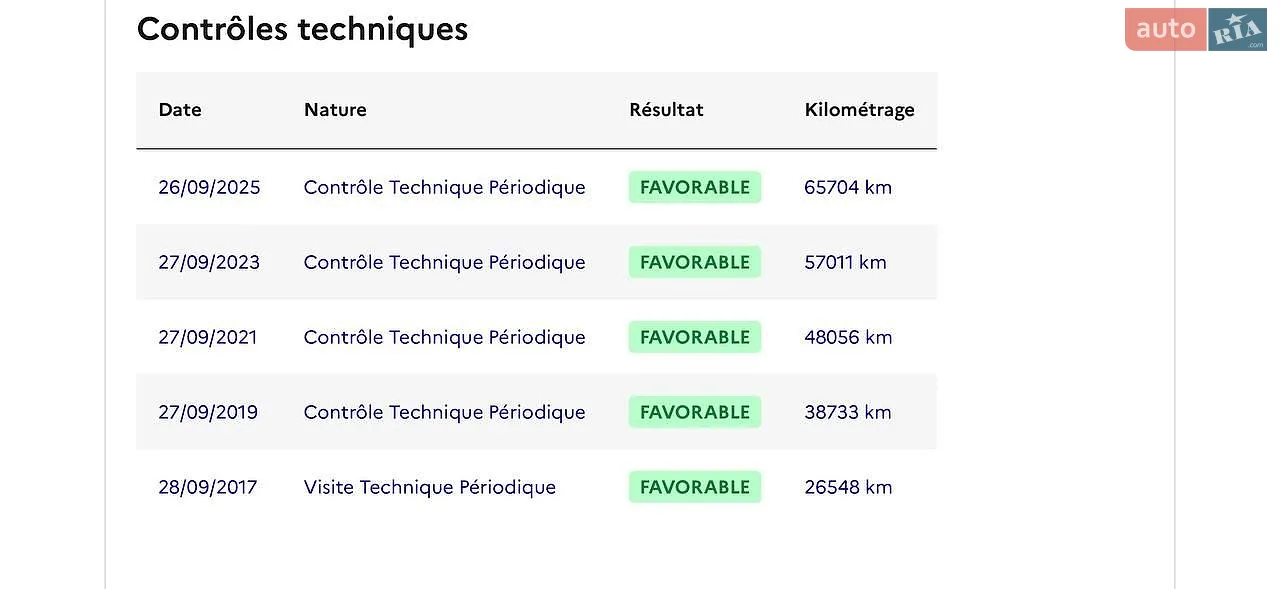Click FAVORABLE badge for the 2025 inspection

point(695,187)
